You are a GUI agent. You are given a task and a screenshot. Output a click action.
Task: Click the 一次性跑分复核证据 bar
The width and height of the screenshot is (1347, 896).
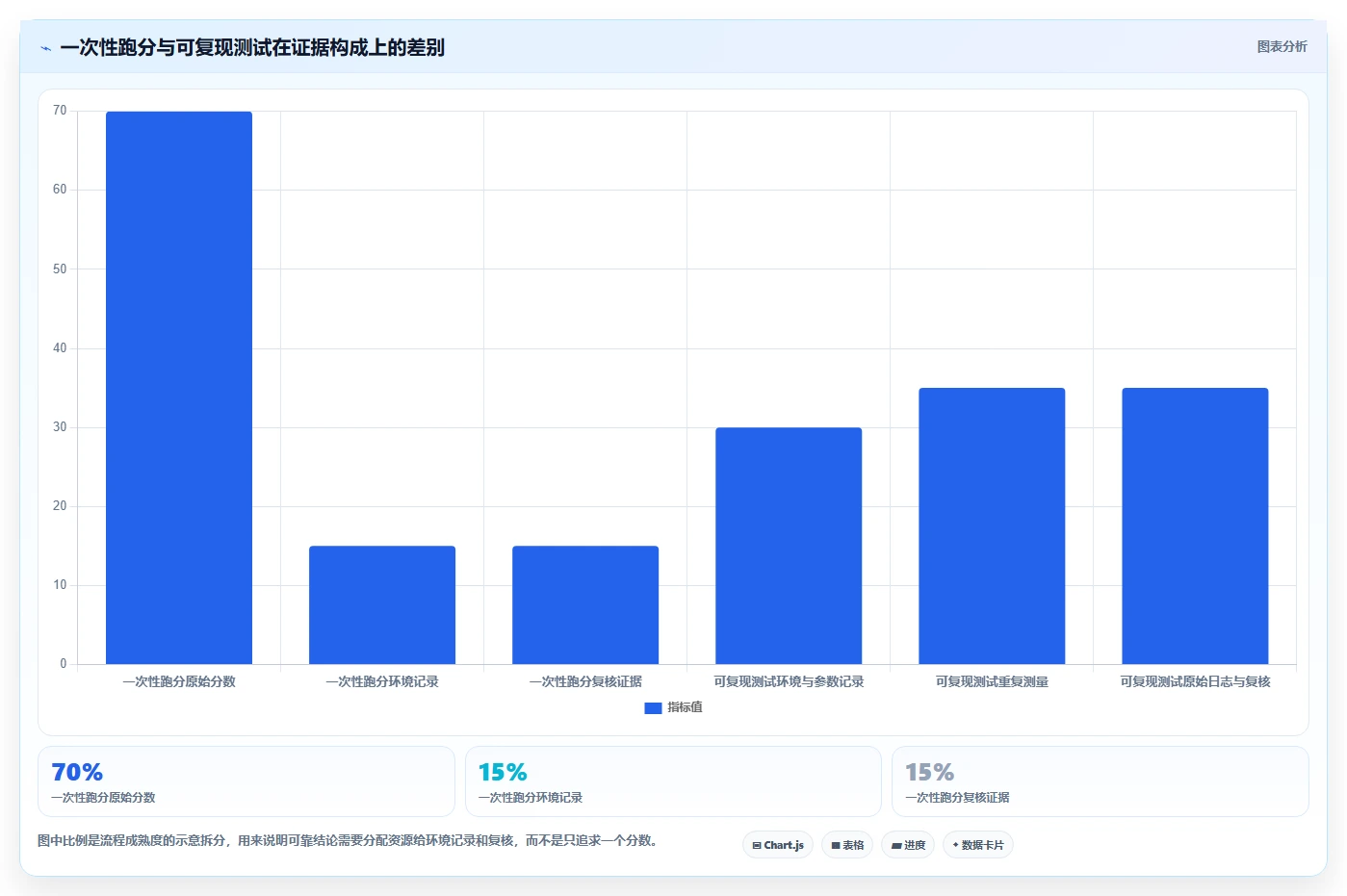pyautogui.click(x=585, y=604)
